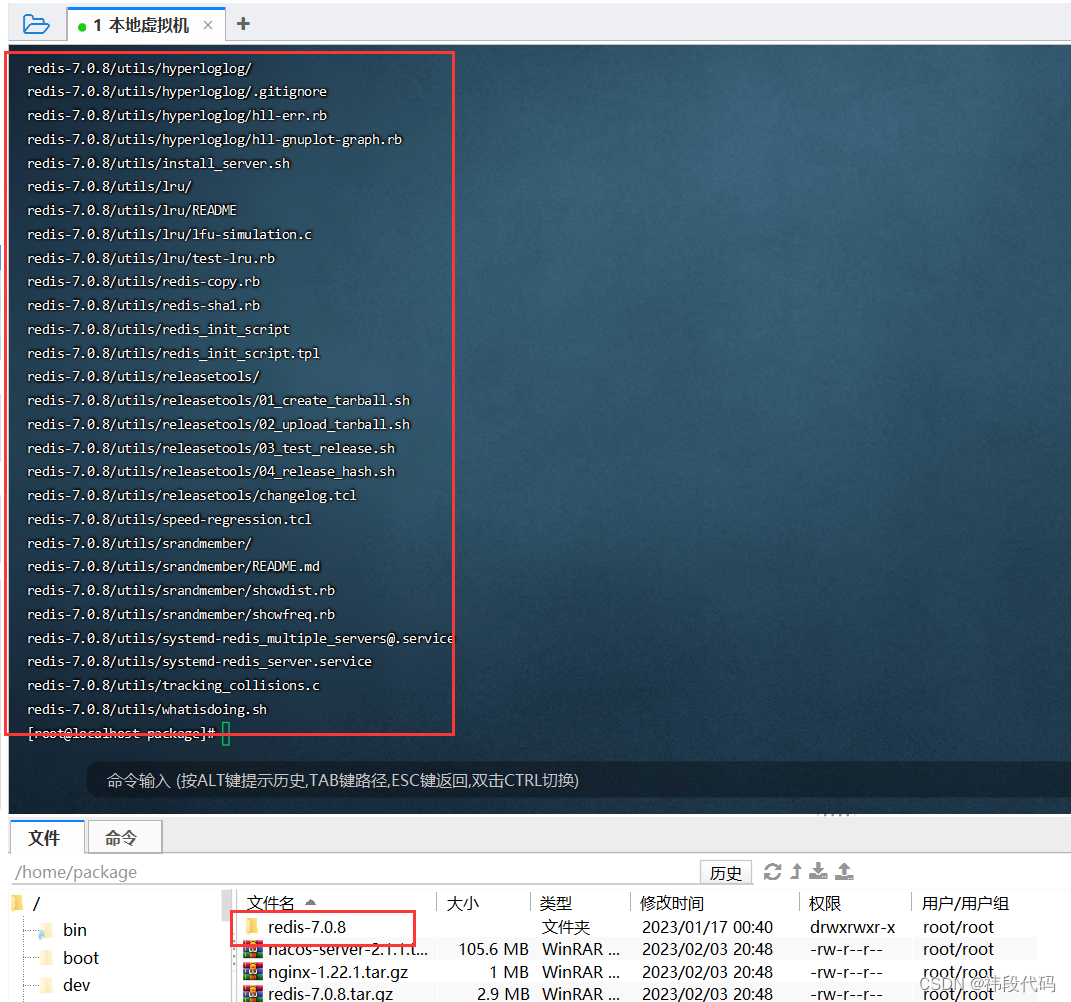1071x1002 pixels.
Task: Select the boot folder in tree
Action: [81, 958]
